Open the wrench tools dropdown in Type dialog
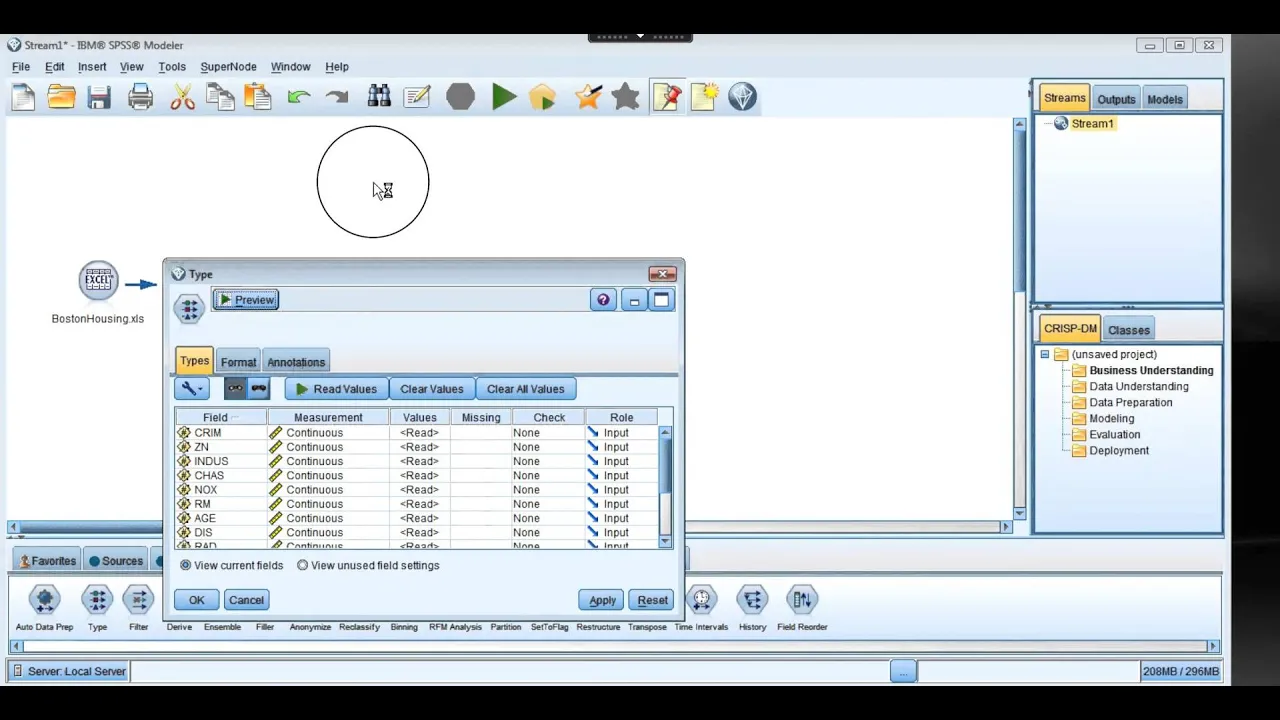The width and height of the screenshot is (1280, 720). click(x=191, y=389)
